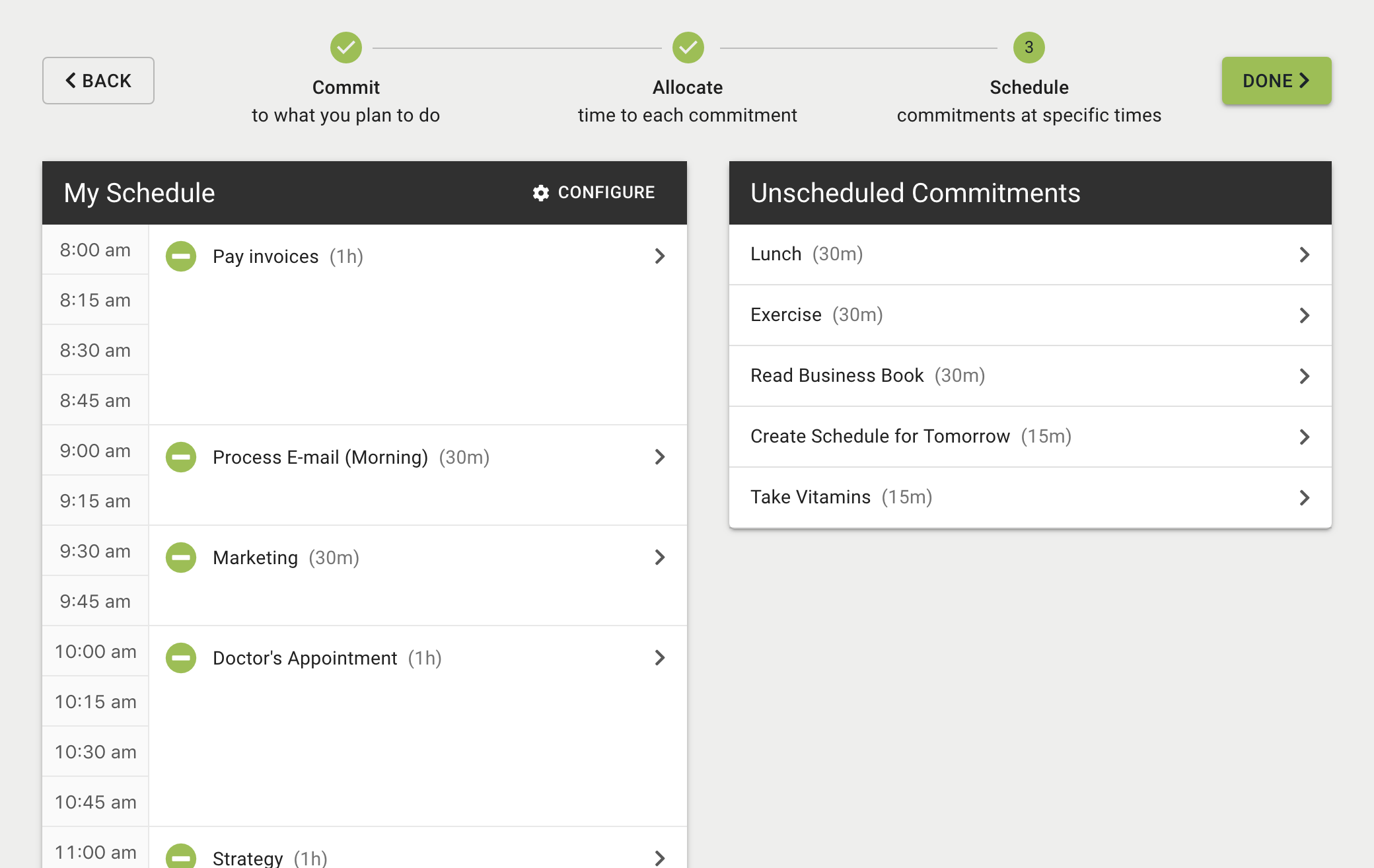Image resolution: width=1374 pixels, height=868 pixels.
Task: Click the 8:30 am time slot
Action: coord(95,350)
